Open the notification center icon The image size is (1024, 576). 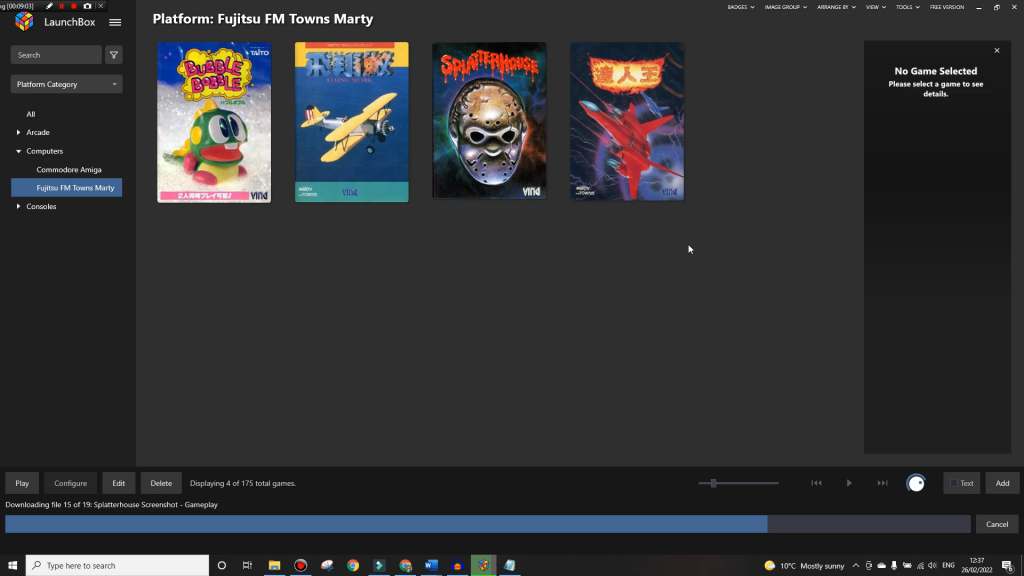click(x=1008, y=566)
